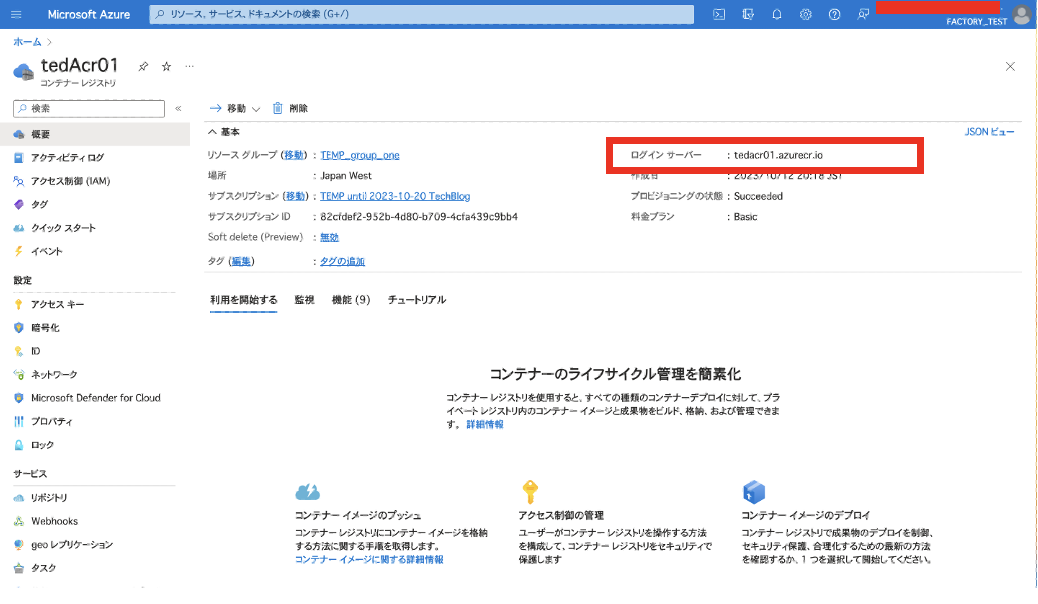
Task: Switch to the 機能 (9) tab
Action: 351,300
